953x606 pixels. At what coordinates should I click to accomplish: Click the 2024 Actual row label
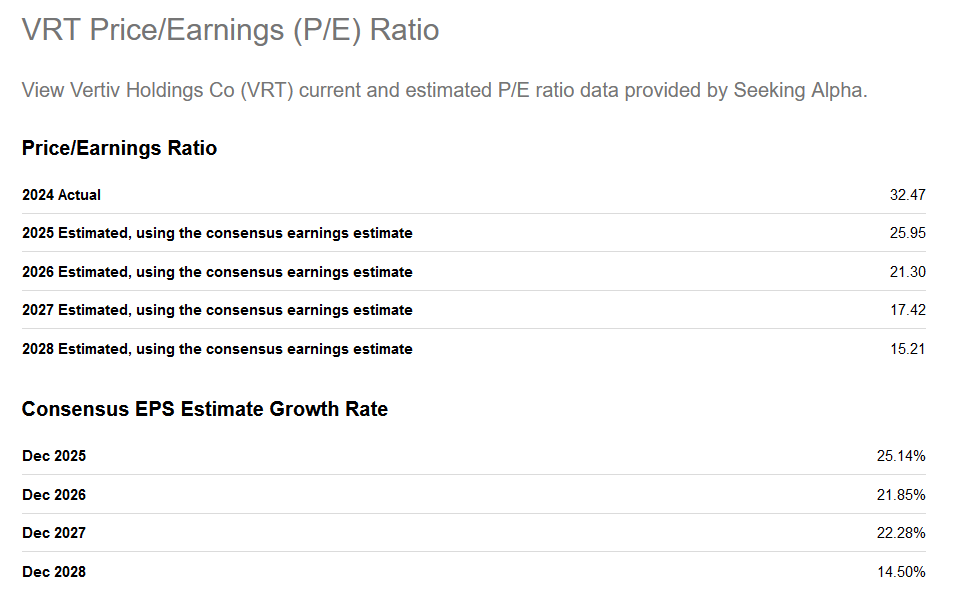coord(61,195)
